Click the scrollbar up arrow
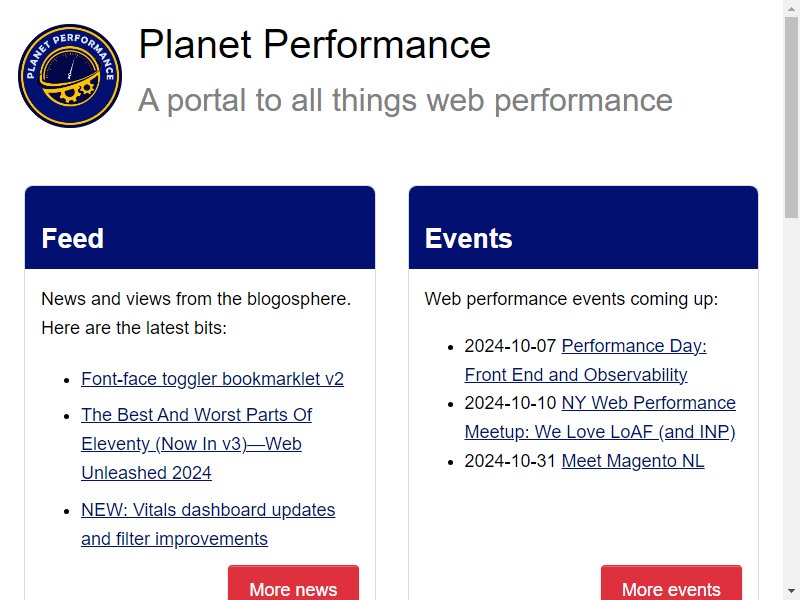The image size is (800, 600). click(x=791, y=9)
